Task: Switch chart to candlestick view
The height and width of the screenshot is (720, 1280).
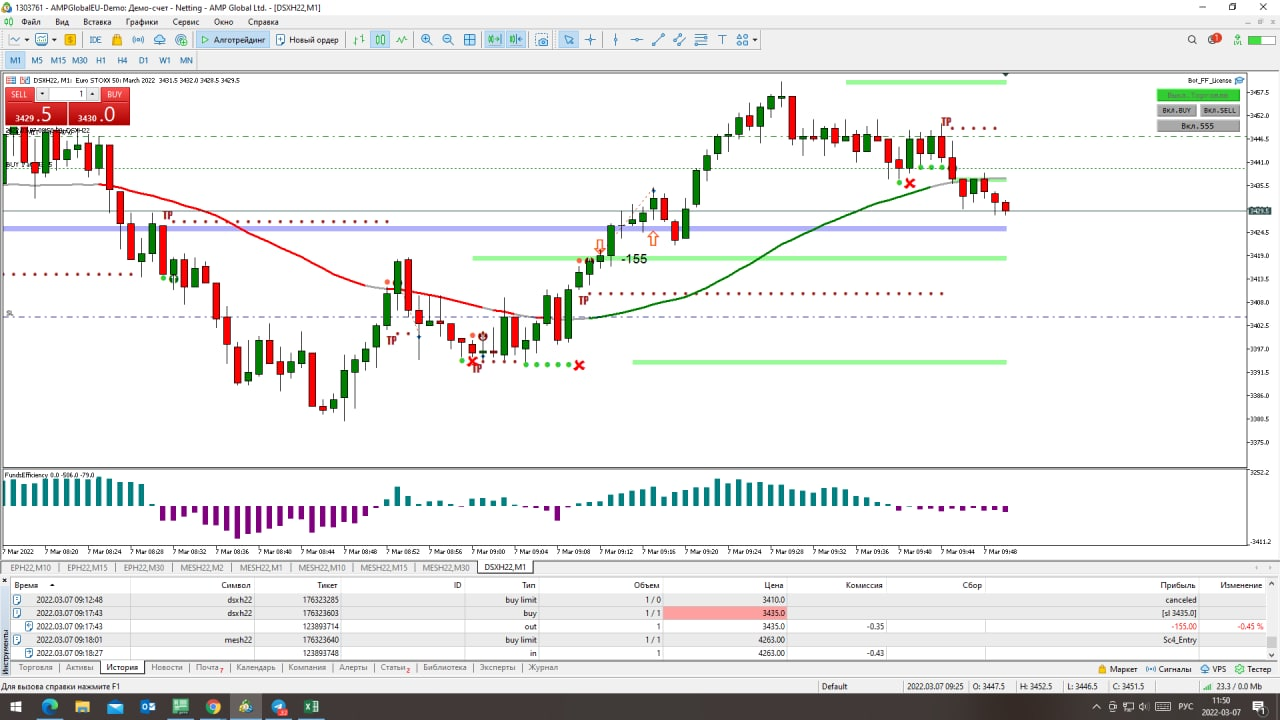Action: (381, 40)
